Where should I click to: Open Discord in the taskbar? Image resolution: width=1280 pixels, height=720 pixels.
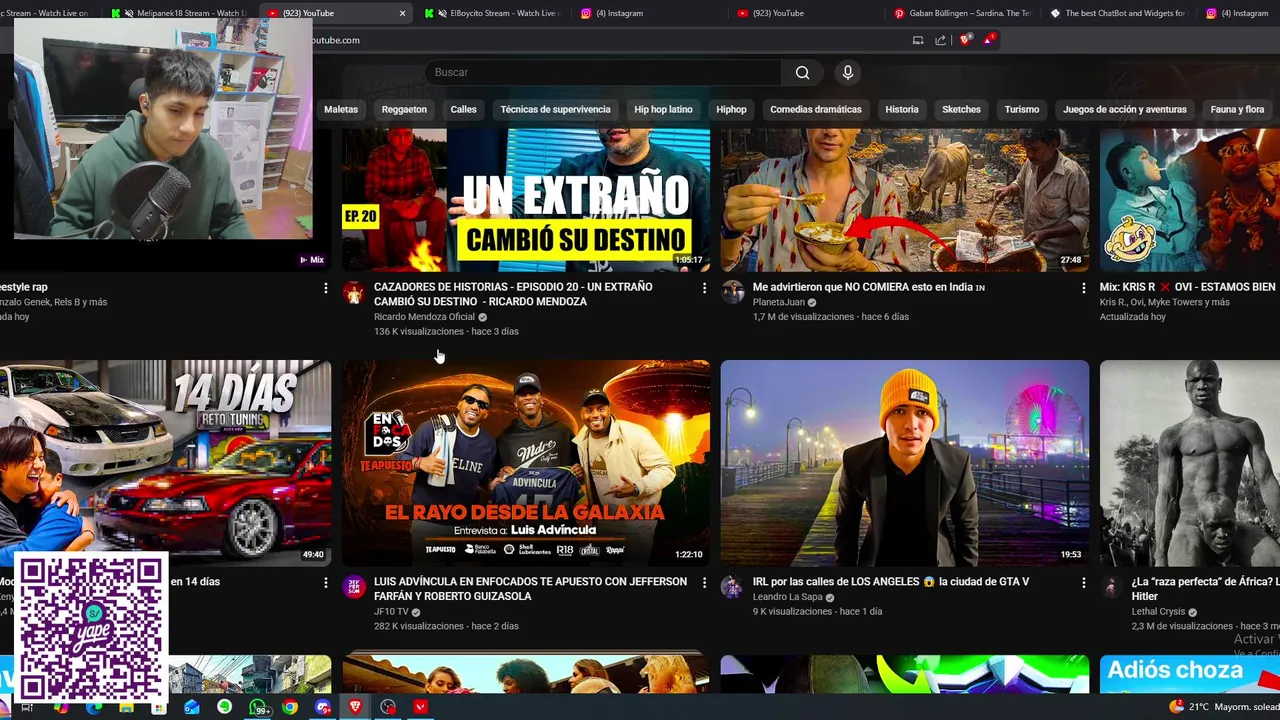(x=322, y=707)
